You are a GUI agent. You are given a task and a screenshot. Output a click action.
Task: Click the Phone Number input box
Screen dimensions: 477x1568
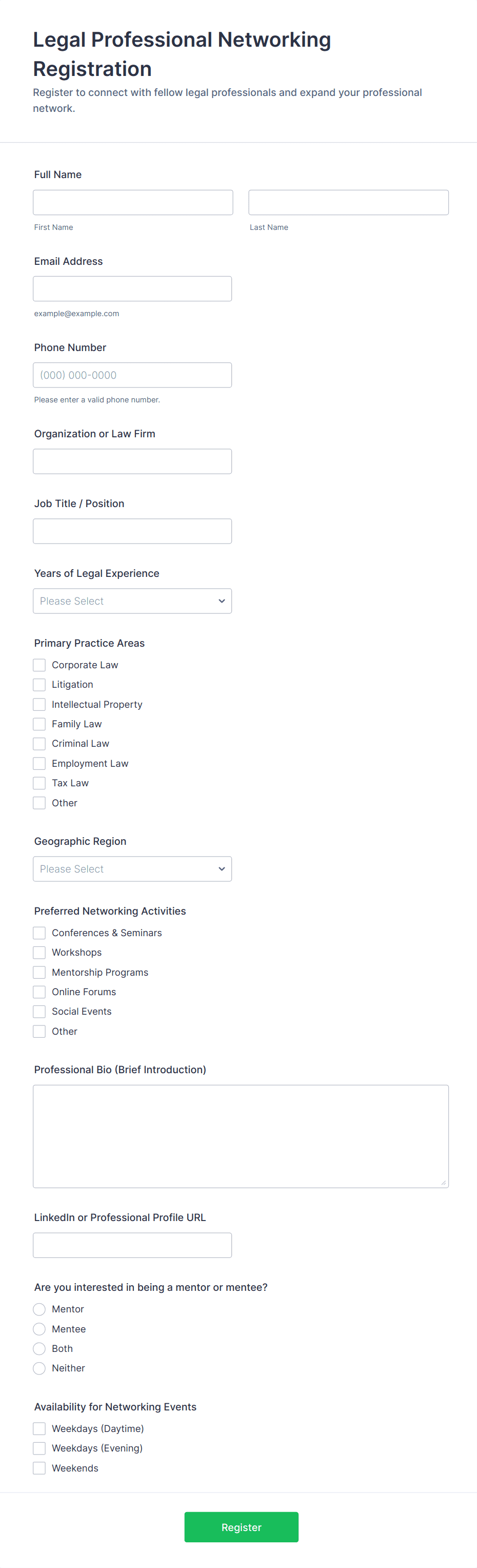[132, 375]
